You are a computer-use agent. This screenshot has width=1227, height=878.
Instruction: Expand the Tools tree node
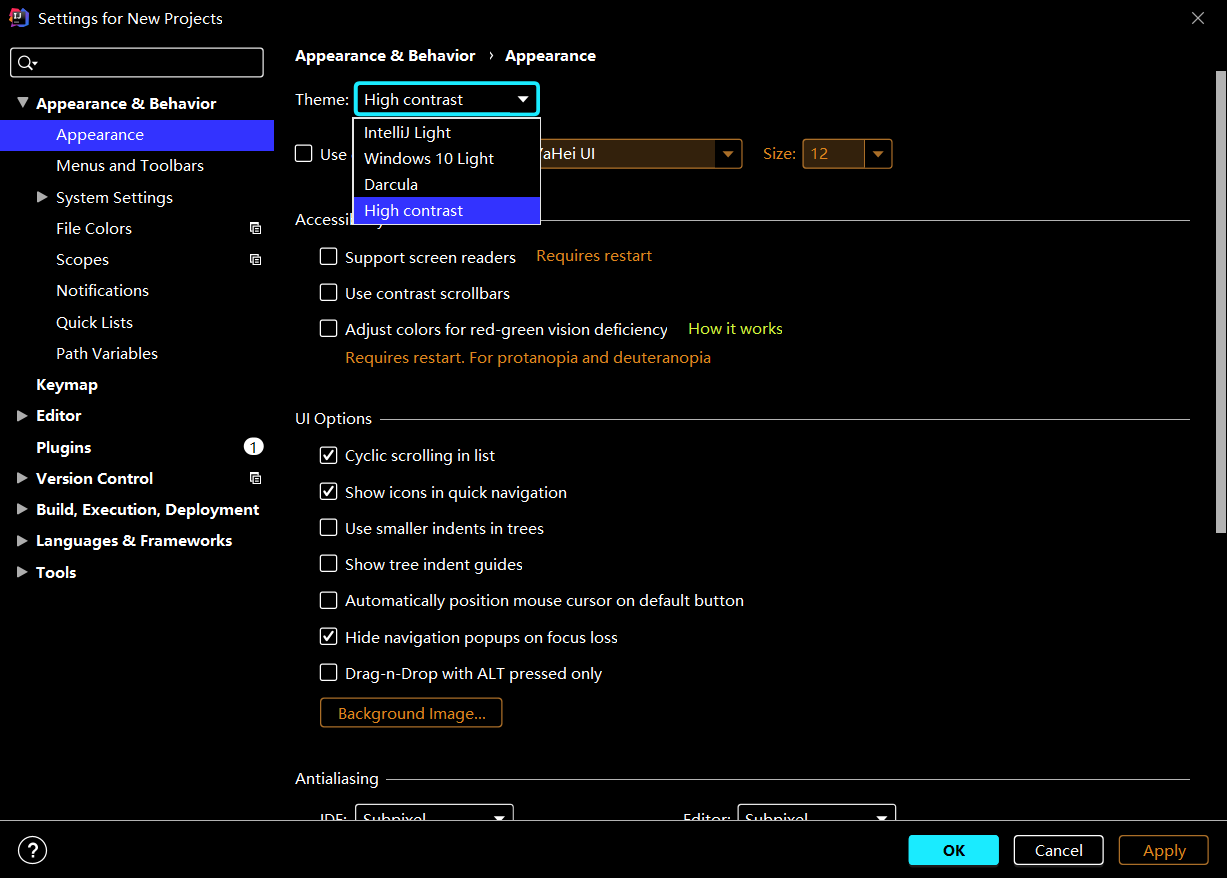22,572
